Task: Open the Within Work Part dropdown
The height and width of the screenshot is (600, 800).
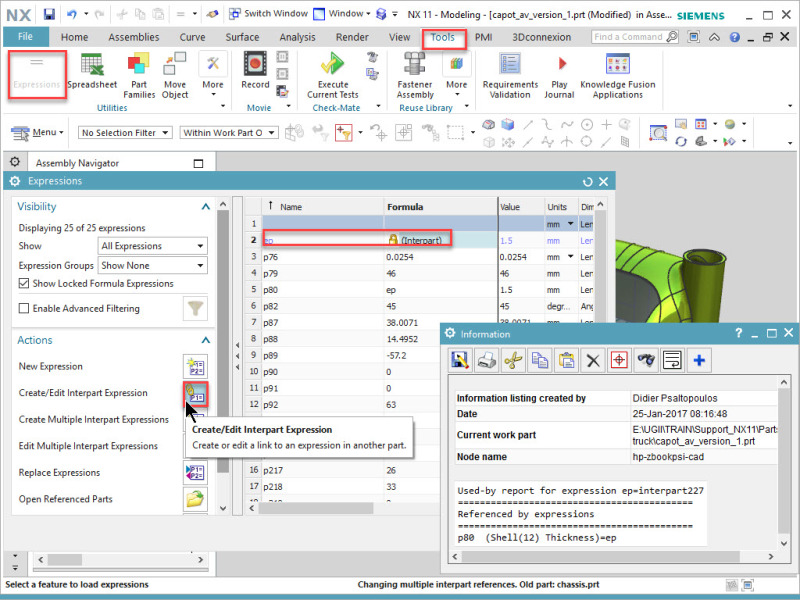Action: click(229, 133)
